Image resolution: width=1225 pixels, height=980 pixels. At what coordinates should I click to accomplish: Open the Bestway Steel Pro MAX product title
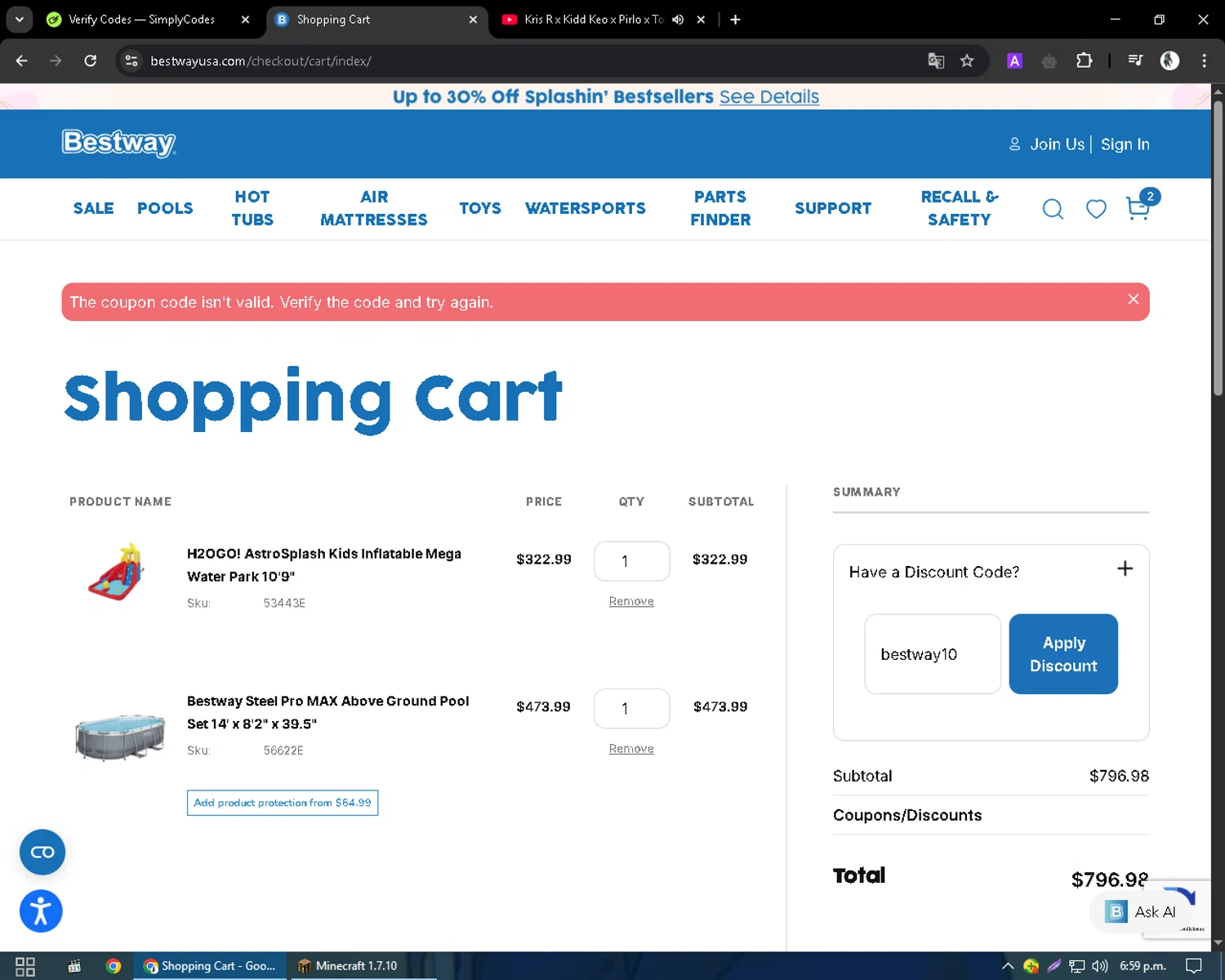coord(328,712)
